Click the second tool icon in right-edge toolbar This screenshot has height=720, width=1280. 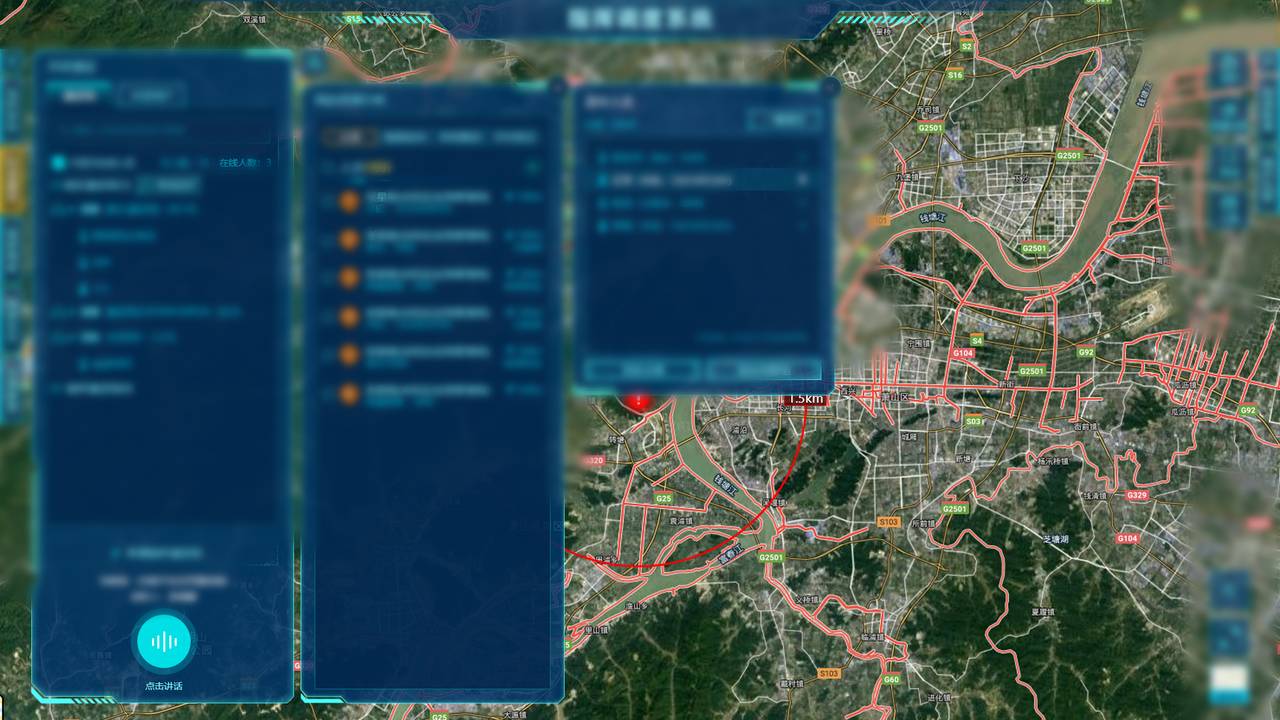[x=1227, y=116]
